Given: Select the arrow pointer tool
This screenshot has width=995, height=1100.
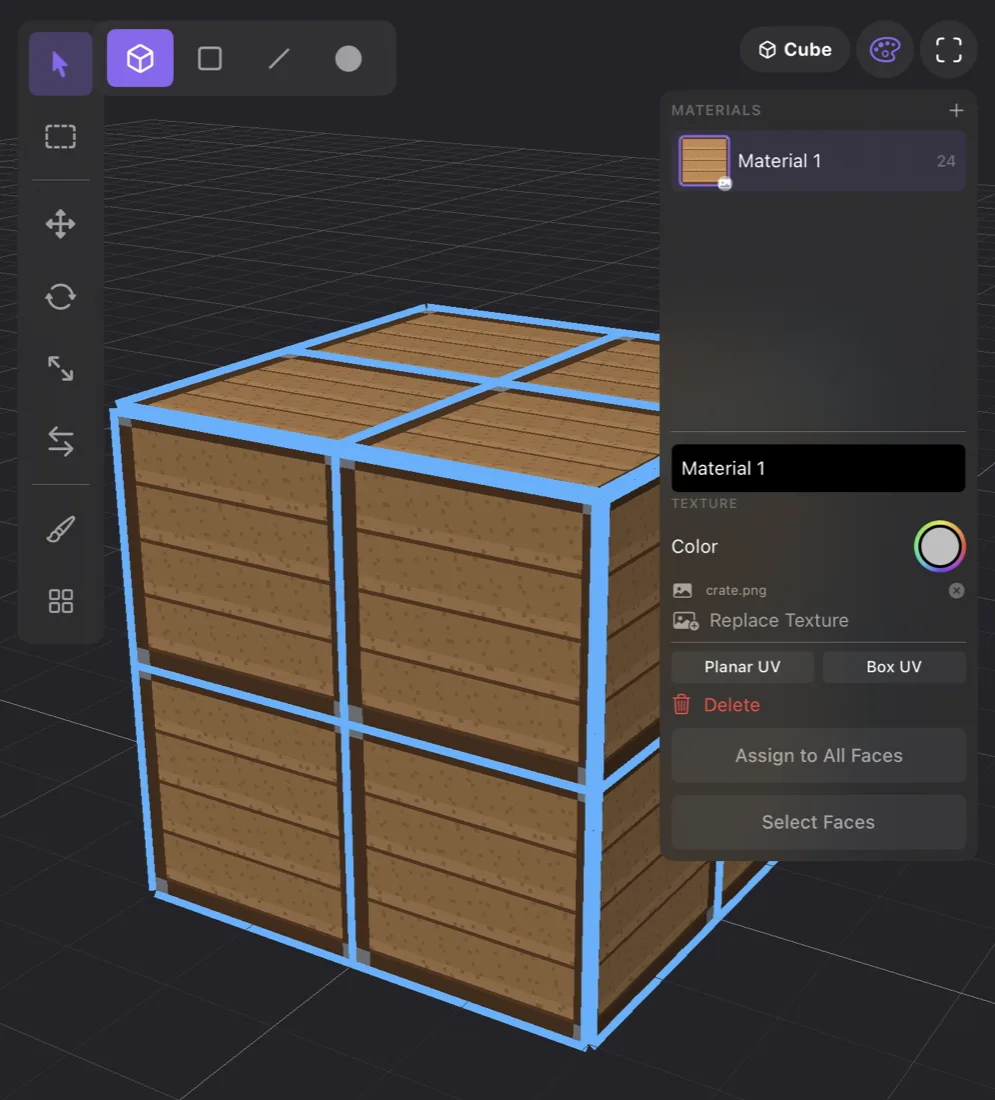Looking at the screenshot, I should pos(60,64).
